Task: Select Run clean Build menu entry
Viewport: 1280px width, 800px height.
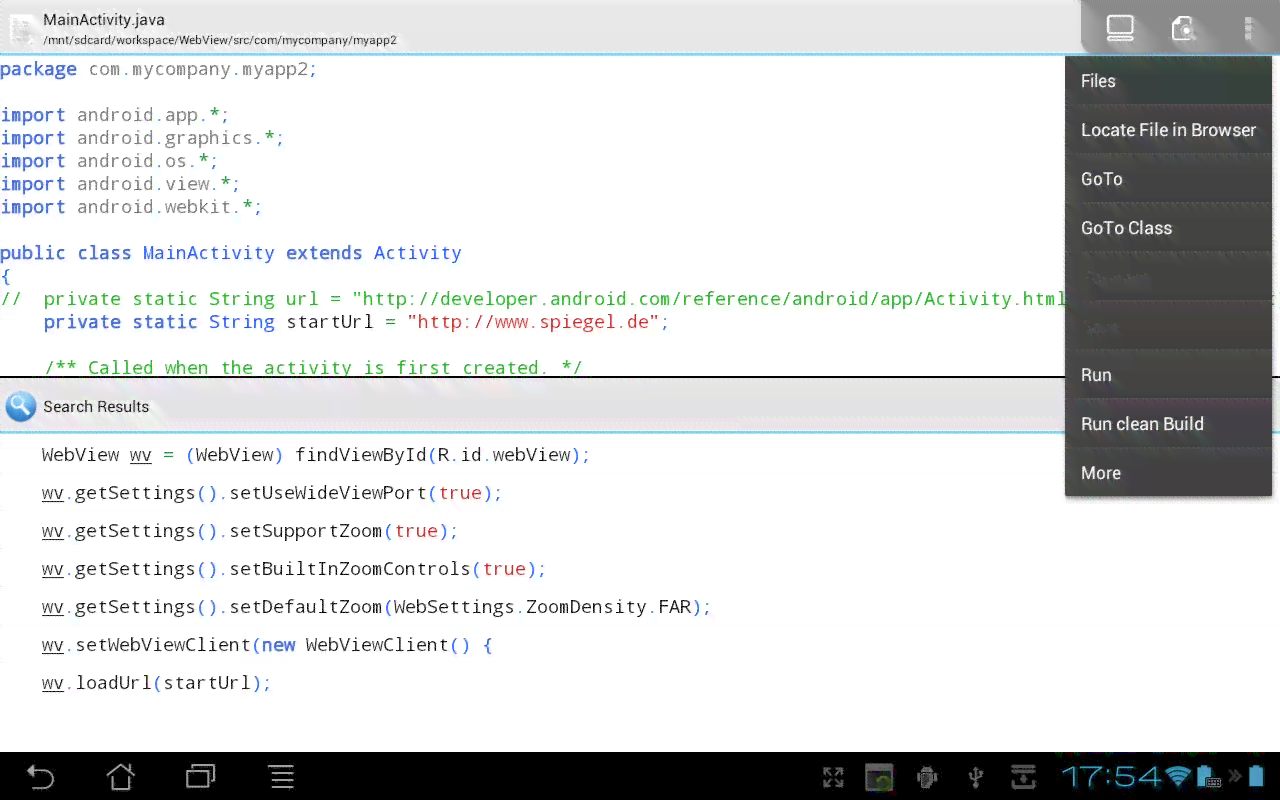Action: coord(1168,424)
